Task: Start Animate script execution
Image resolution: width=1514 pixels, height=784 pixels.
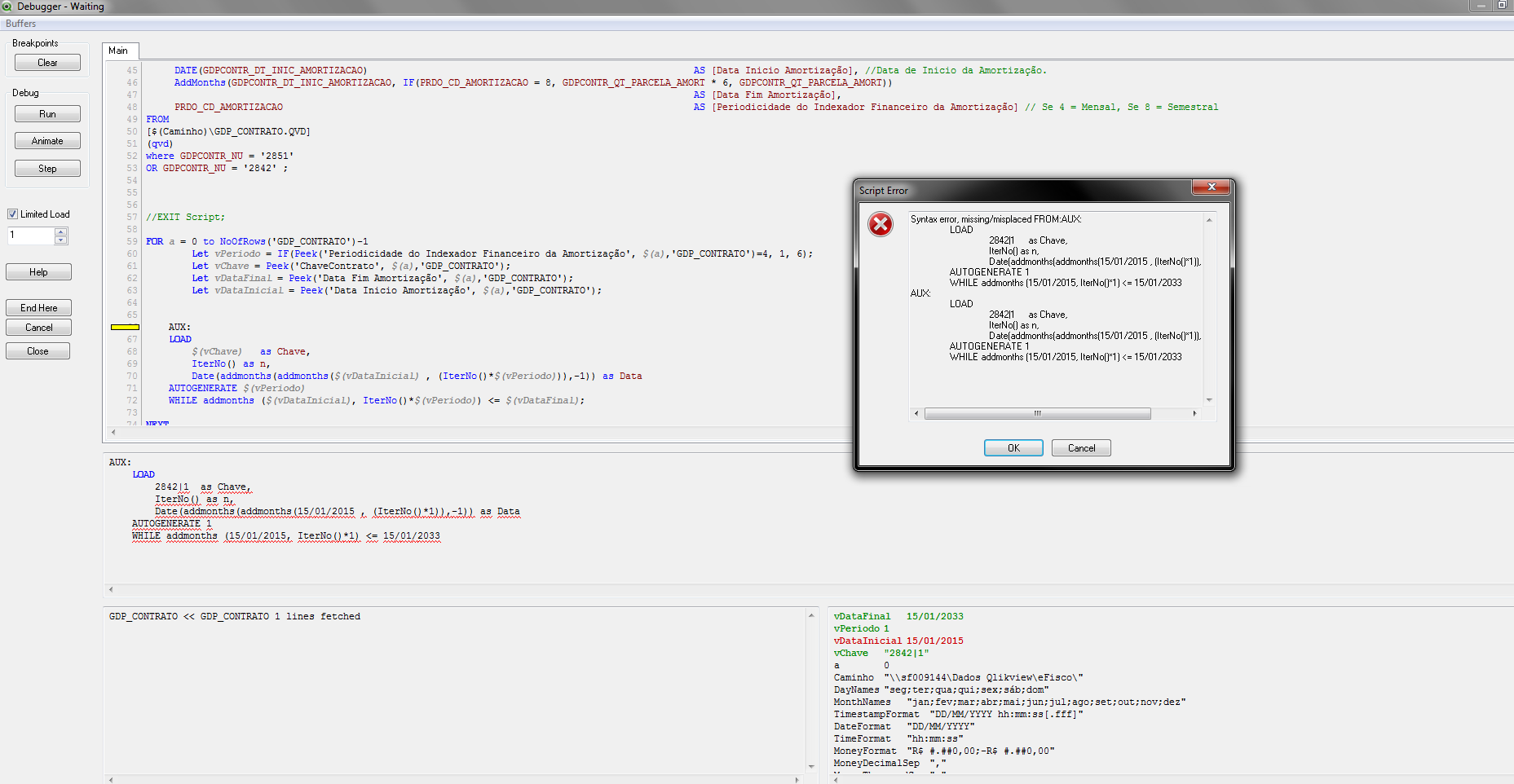Action: click(x=47, y=141)
